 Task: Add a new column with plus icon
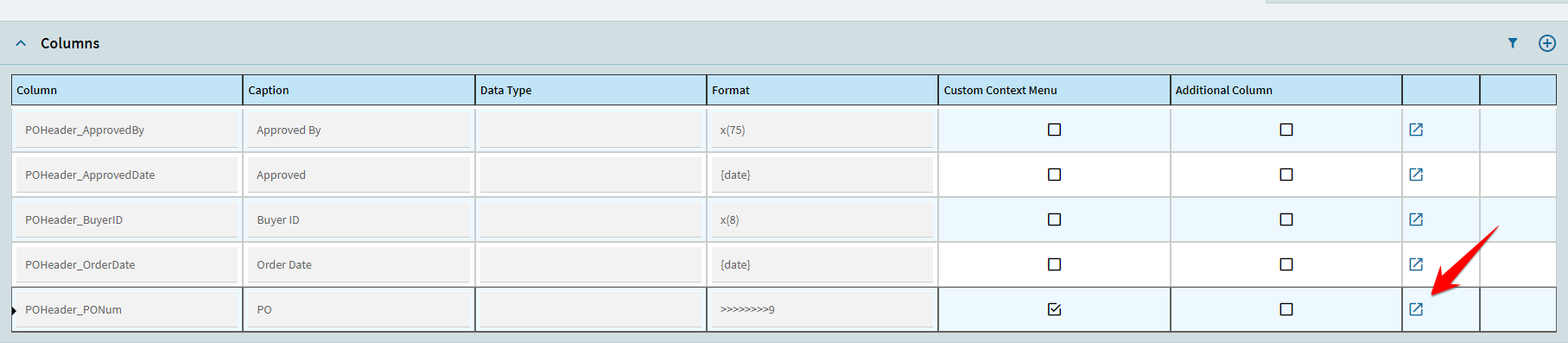click(x=1547, y=43)
